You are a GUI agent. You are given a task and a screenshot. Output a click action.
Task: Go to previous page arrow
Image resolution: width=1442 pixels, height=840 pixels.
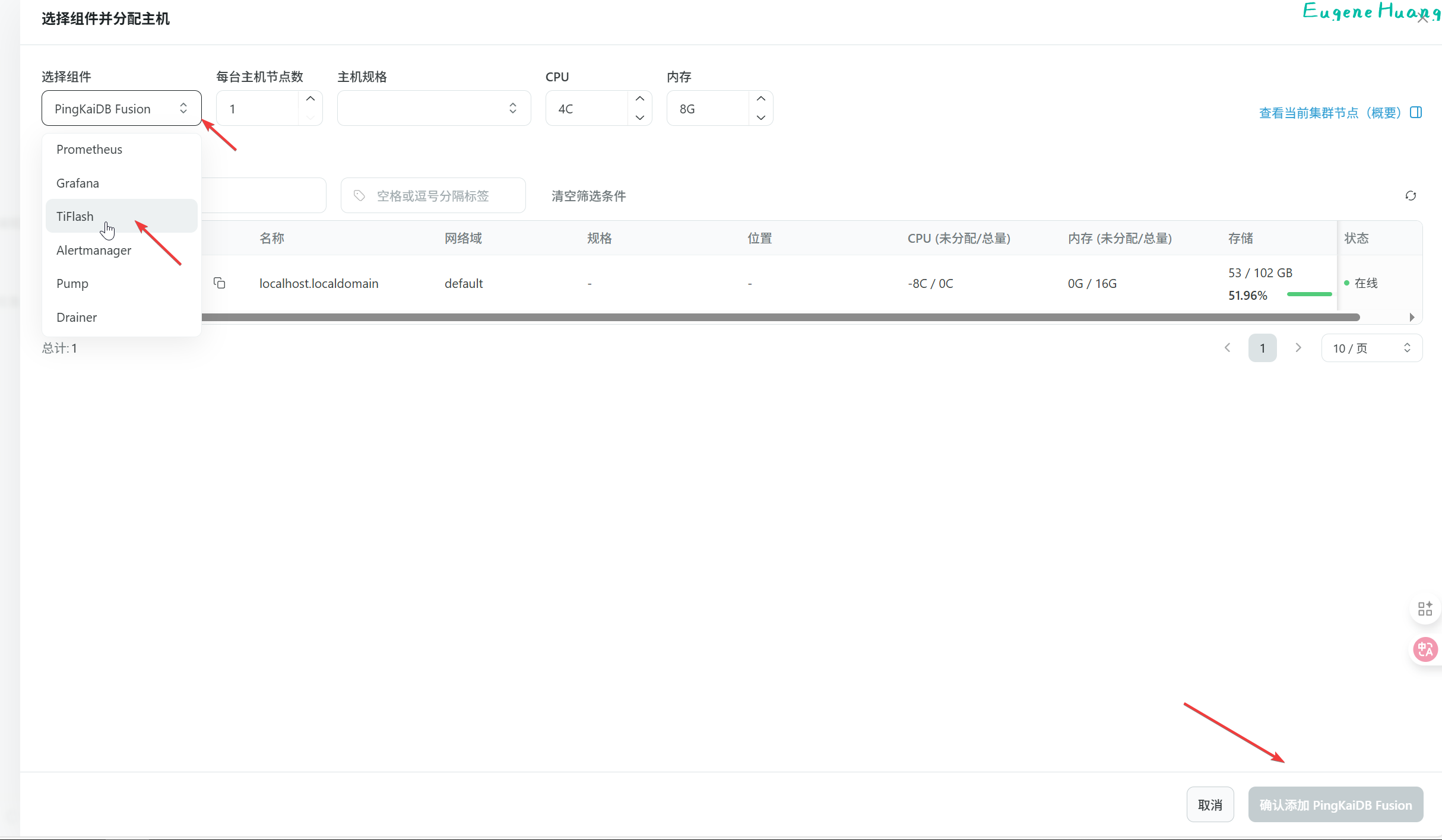click(x=1228, y=348)
